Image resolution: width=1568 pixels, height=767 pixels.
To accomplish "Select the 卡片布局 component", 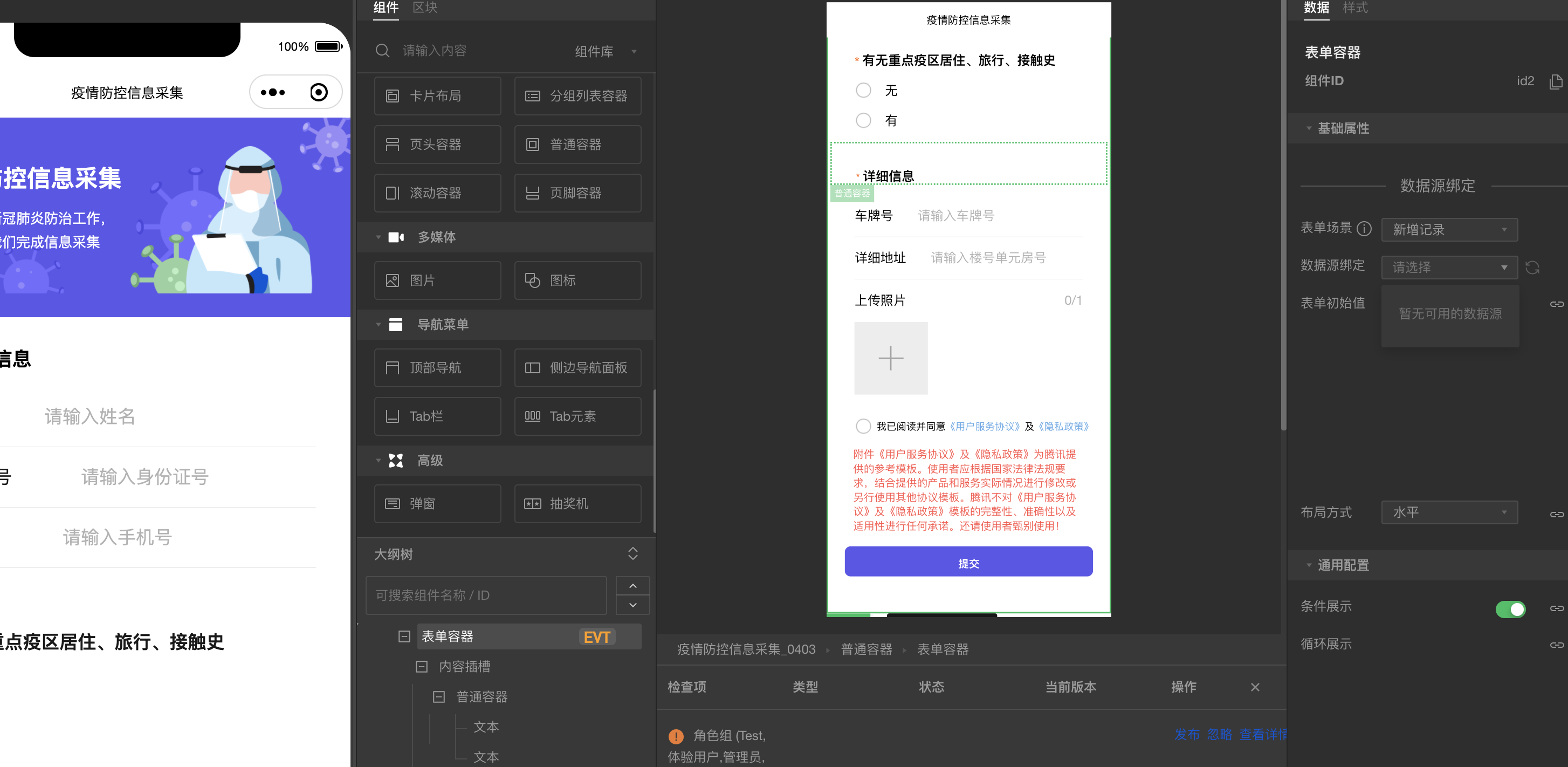I will tap(437, 95).
